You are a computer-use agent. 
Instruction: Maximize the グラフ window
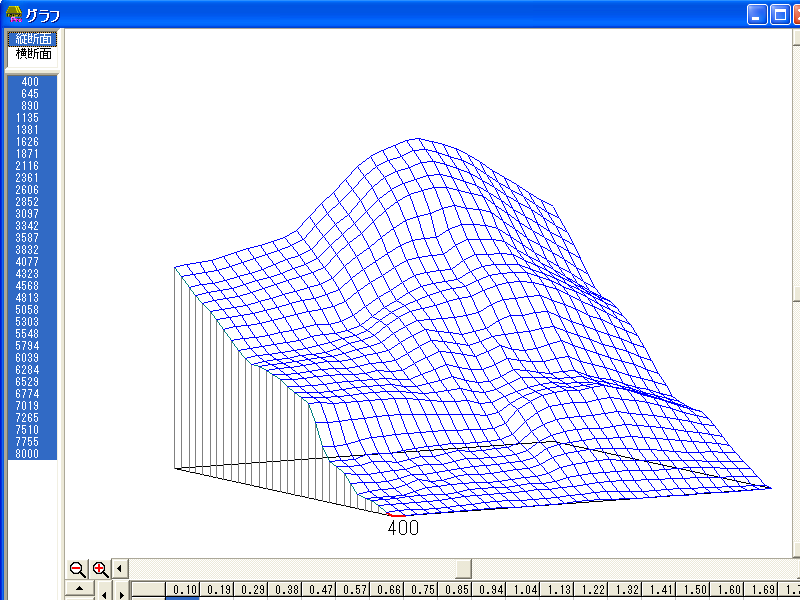pyautogui.click(x=780, y=14)
